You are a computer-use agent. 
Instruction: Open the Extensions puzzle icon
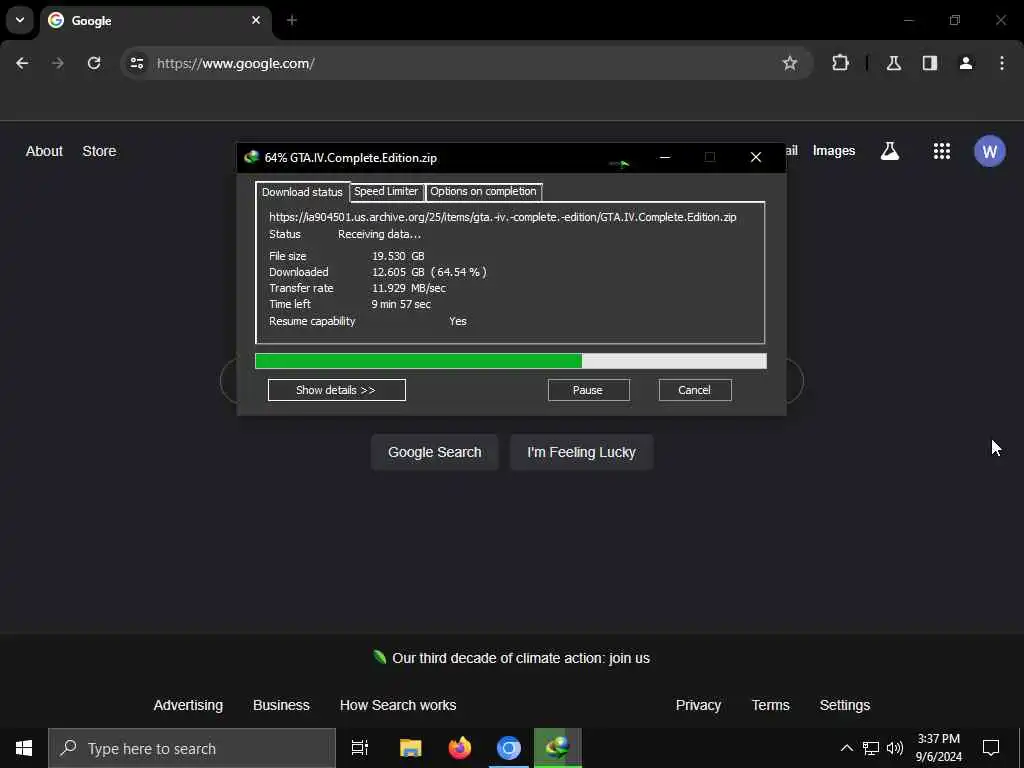840,63
